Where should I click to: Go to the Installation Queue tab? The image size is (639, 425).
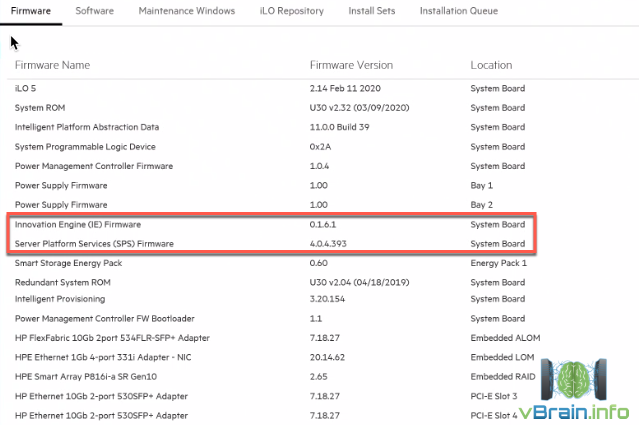coord(459,11)
